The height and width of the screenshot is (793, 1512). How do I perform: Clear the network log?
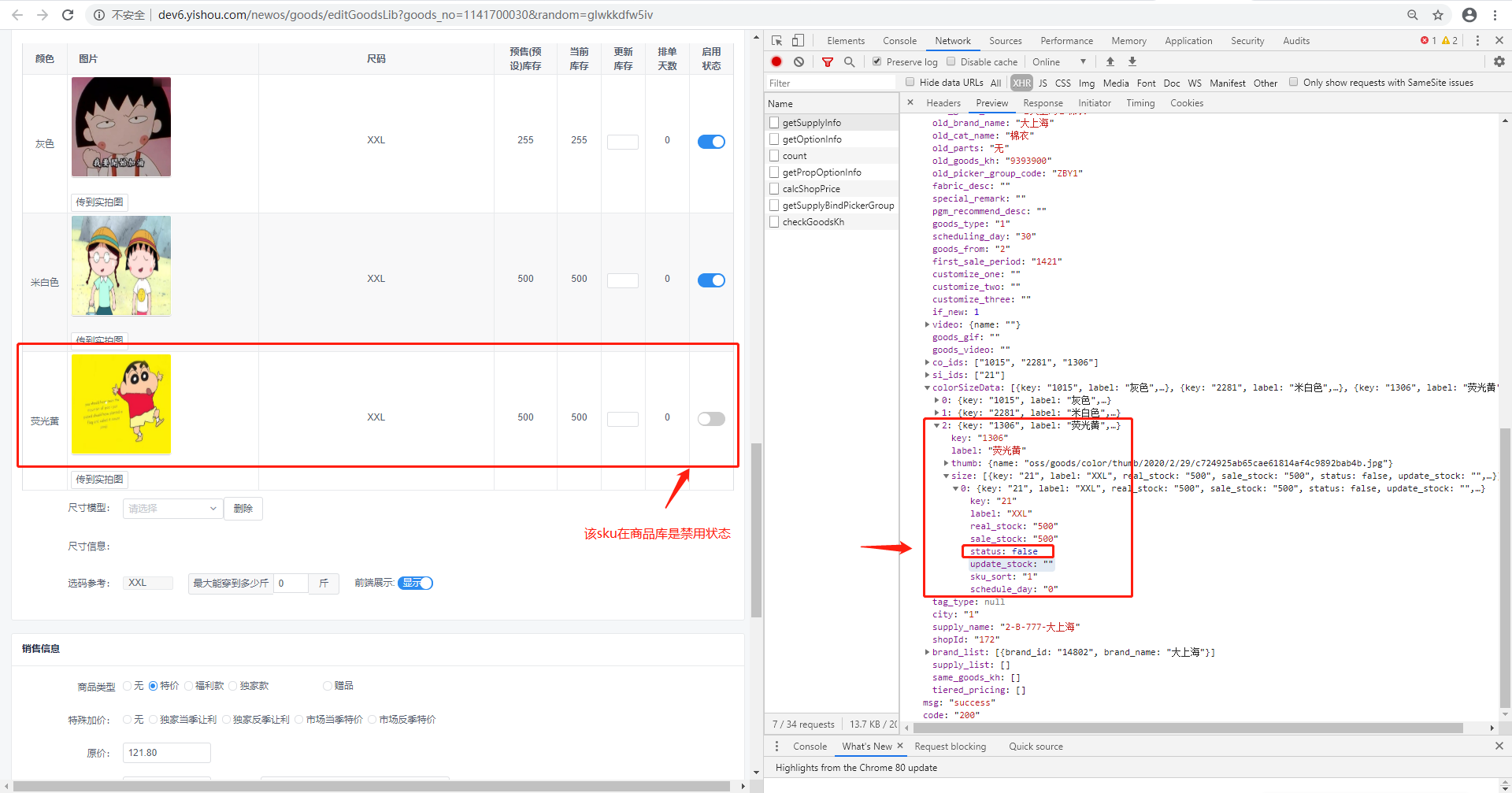tap(799, 61)
